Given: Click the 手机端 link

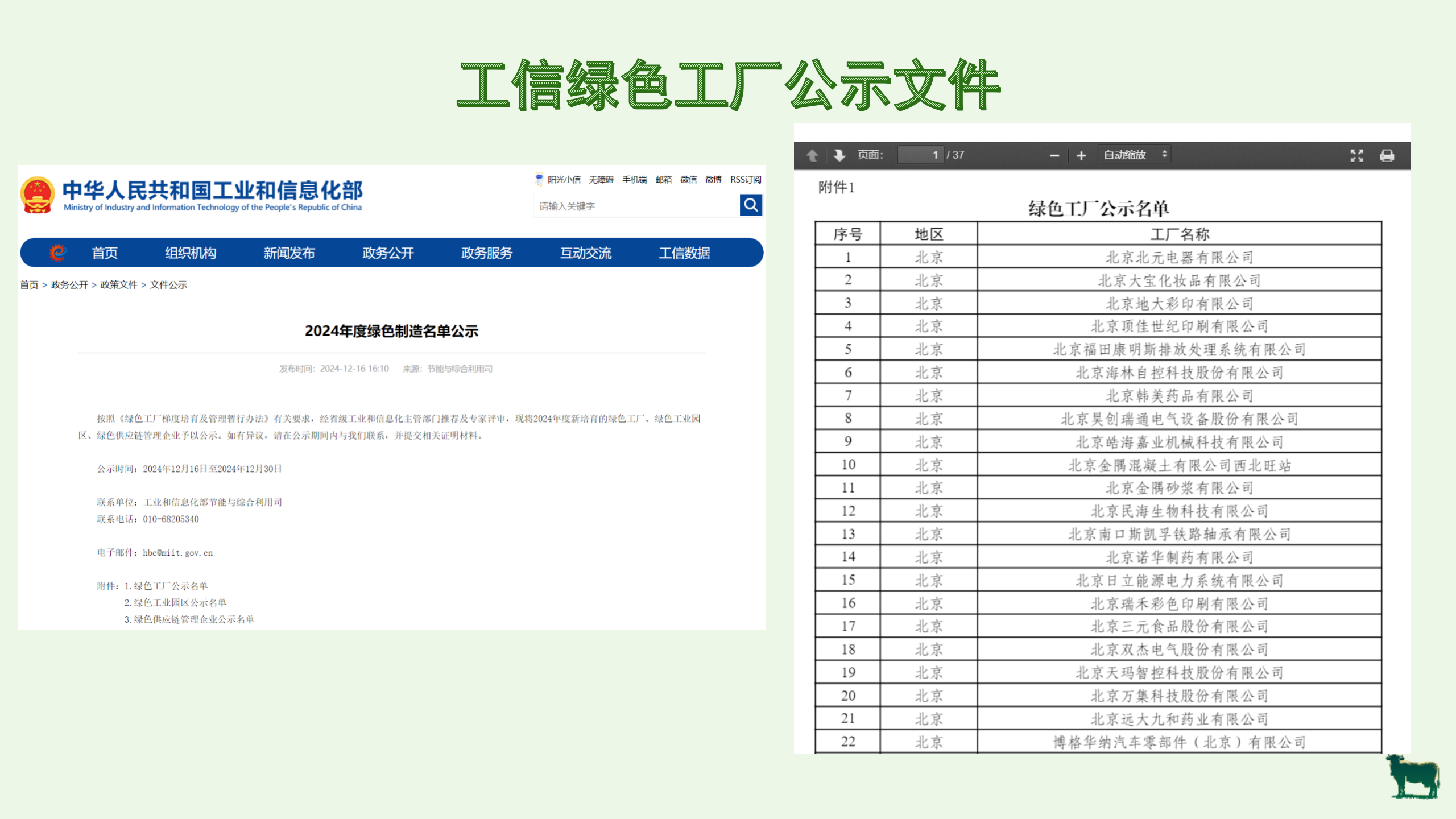Looking at the screenshot, I should pyautogui.click(x=635, y=180).
